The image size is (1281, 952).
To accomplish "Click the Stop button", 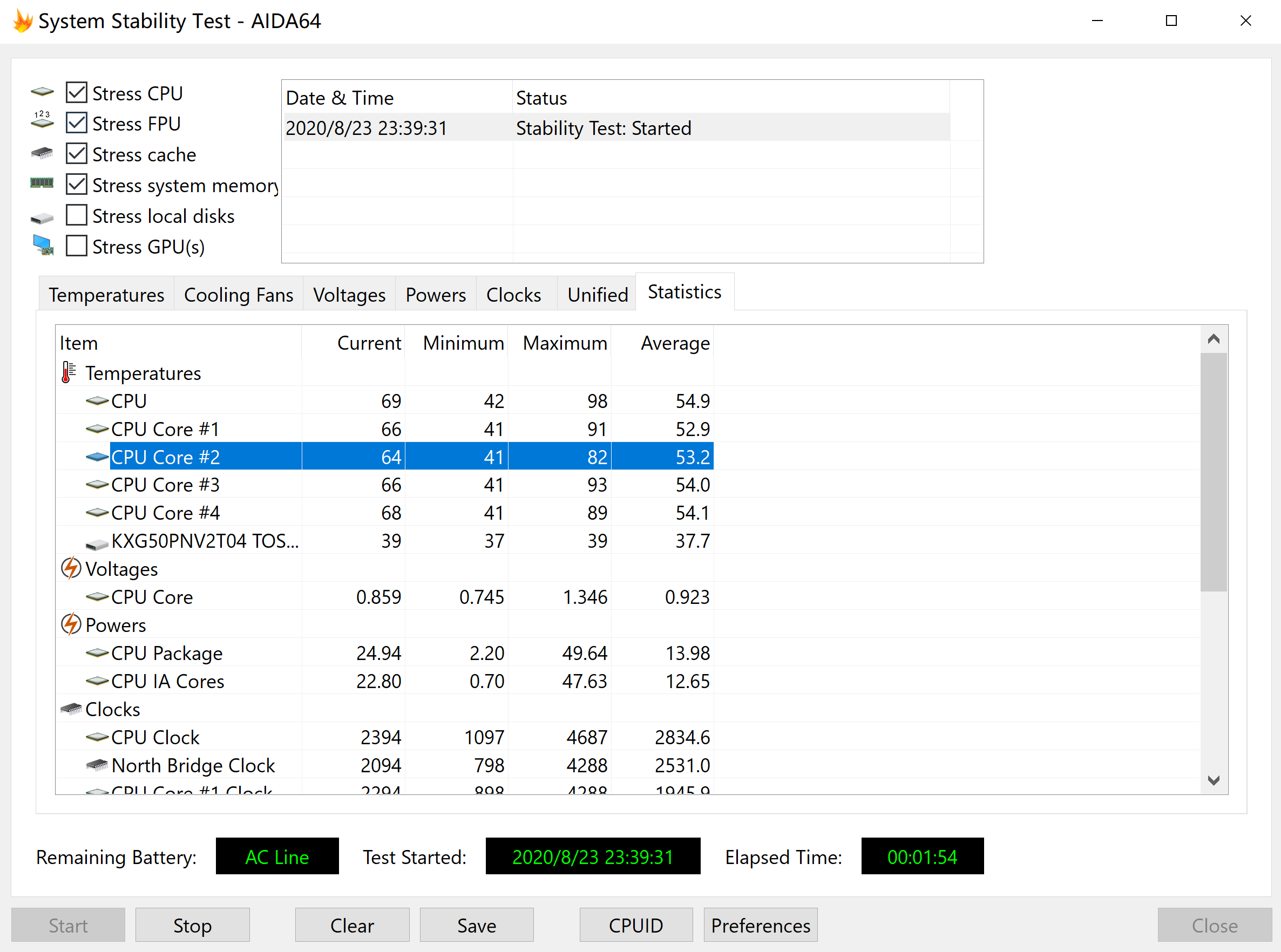I will pos(193,925).
